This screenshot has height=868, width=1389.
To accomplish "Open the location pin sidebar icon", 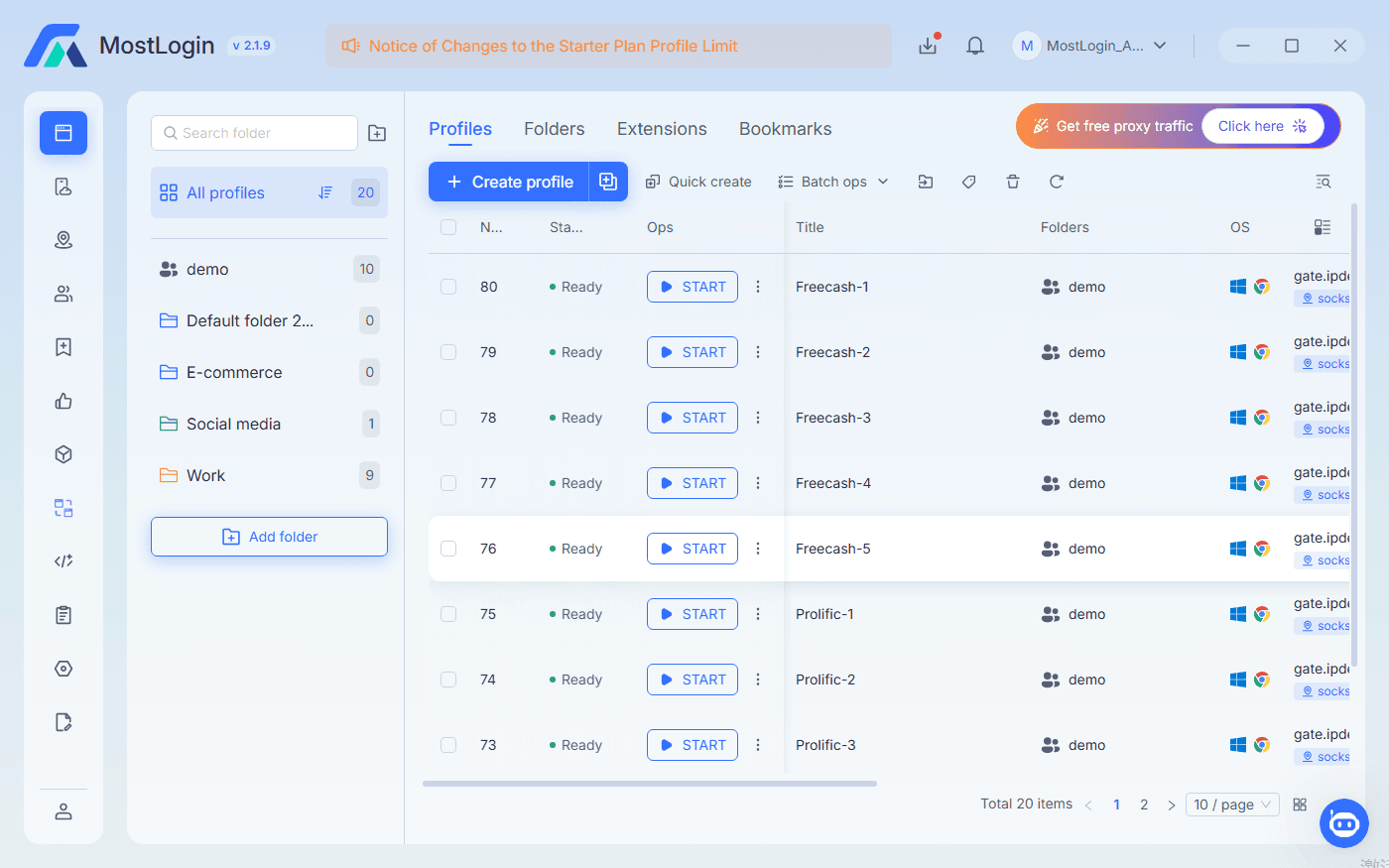I will [63, 240].
